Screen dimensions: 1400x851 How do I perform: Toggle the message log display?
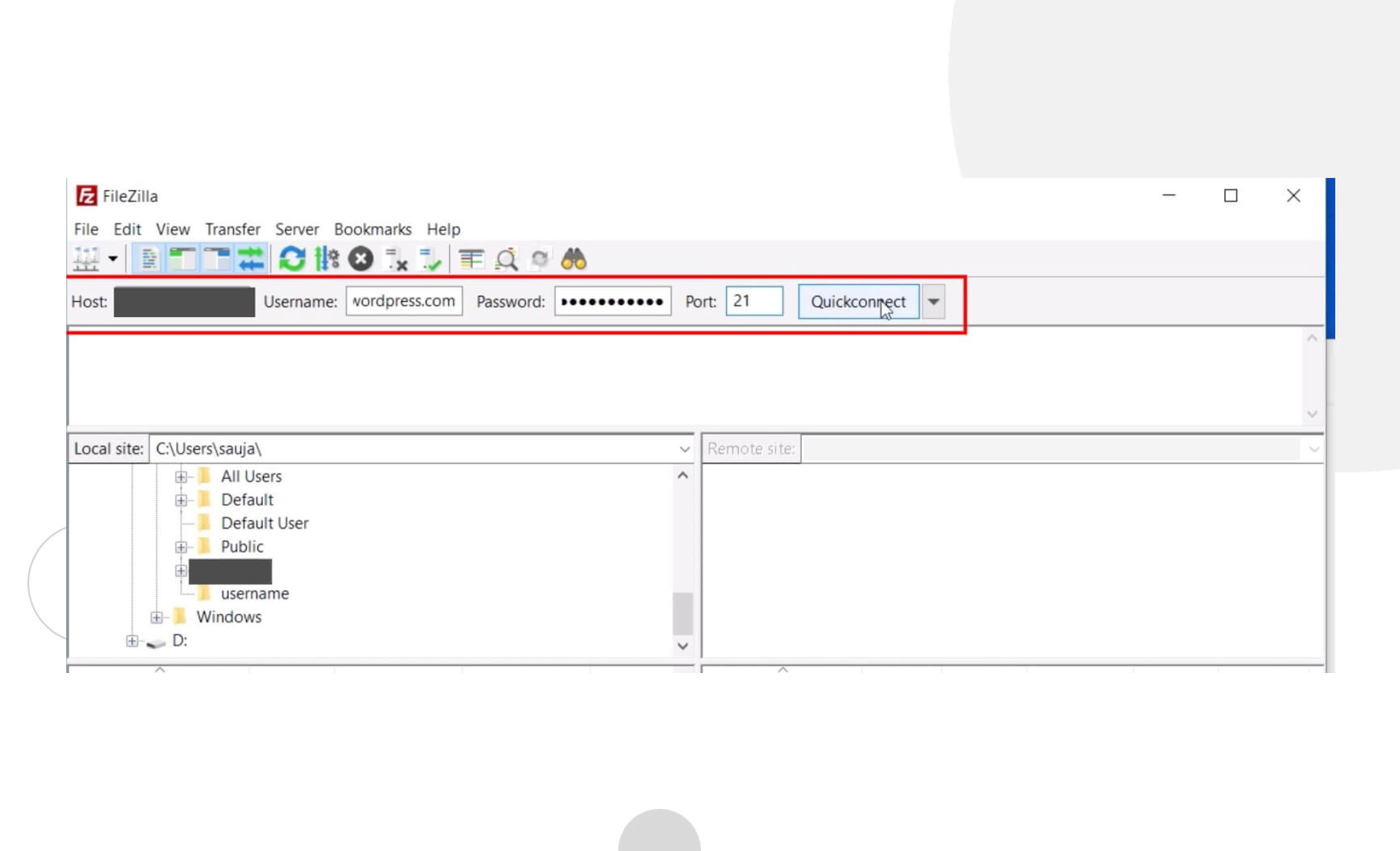click(148, 258)
